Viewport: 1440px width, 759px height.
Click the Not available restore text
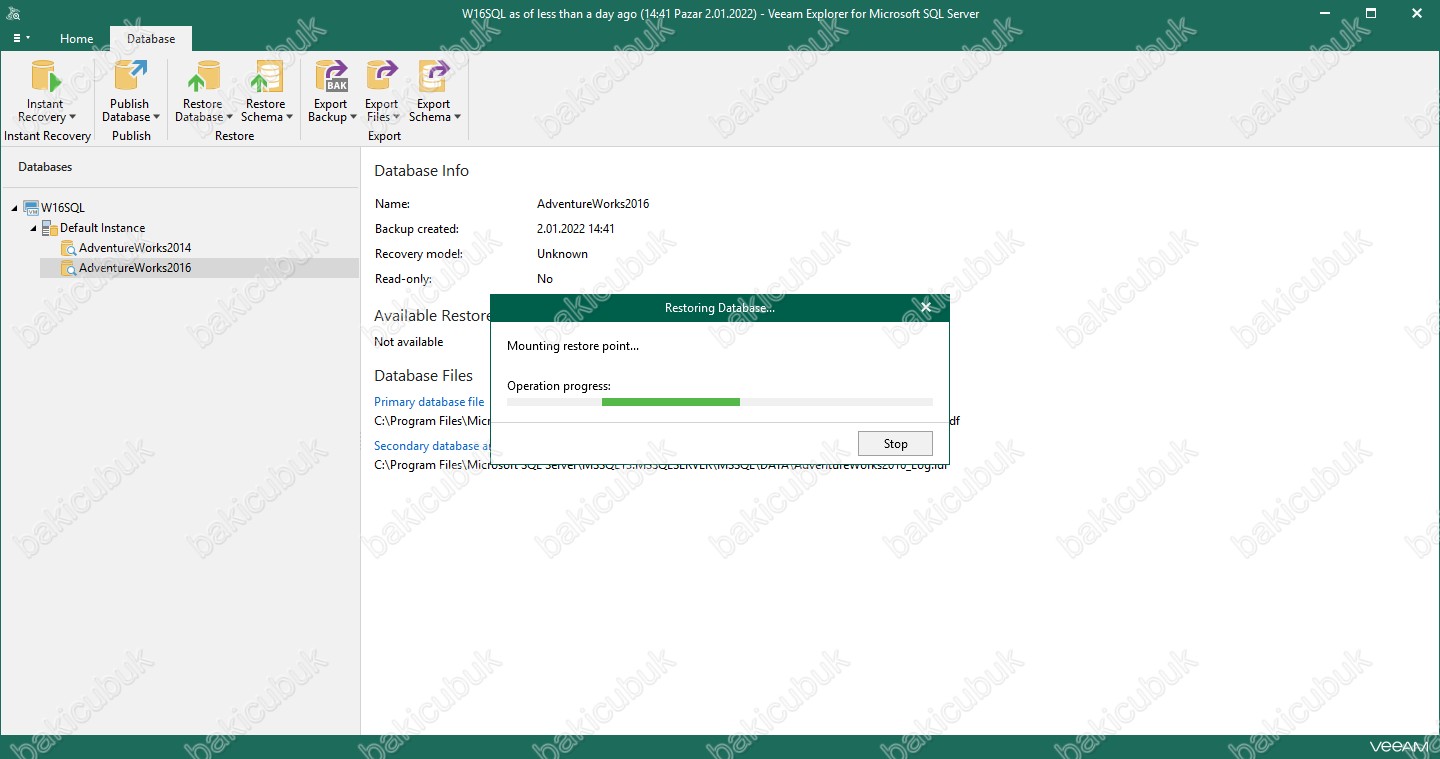tap(408, 342)
